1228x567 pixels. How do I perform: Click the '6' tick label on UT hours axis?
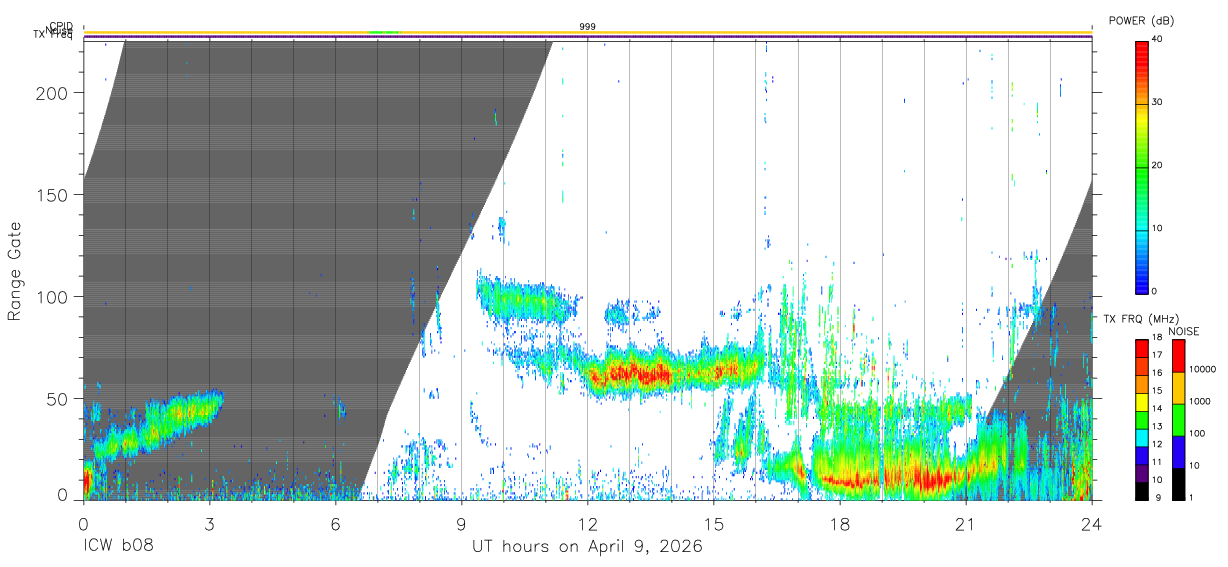point(336,524)
